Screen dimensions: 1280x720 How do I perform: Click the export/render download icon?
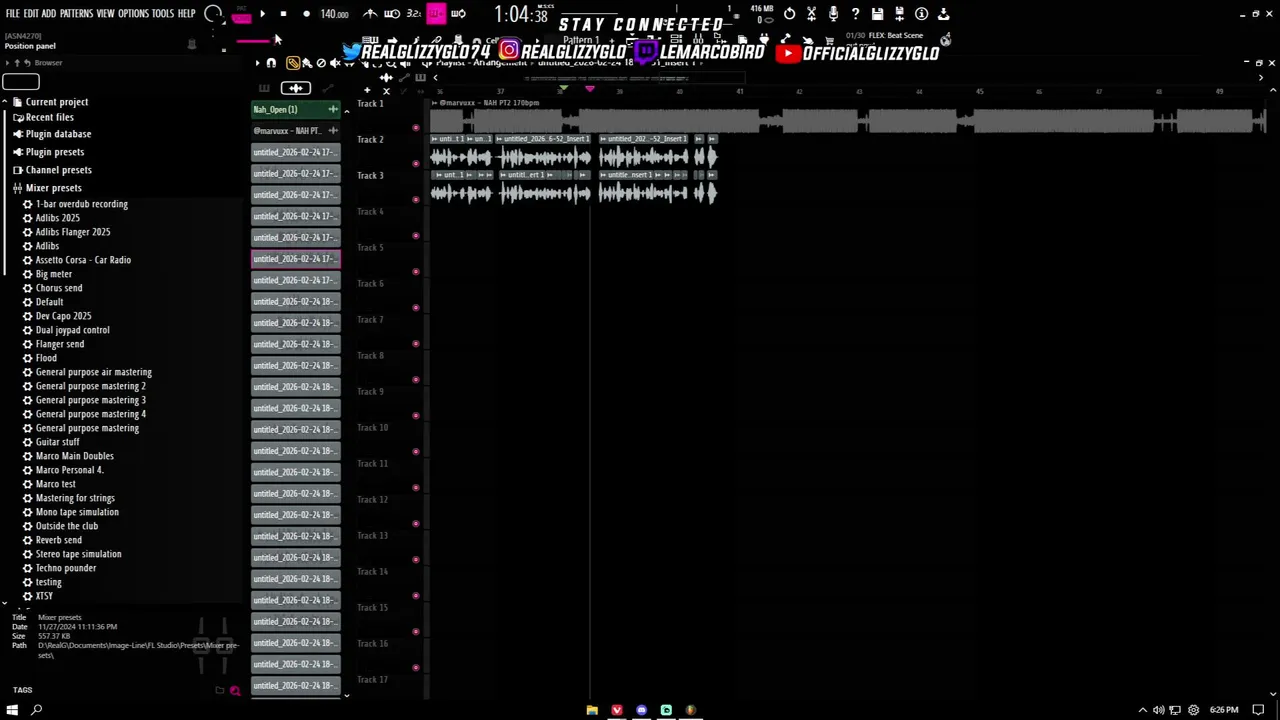[943, 14]
